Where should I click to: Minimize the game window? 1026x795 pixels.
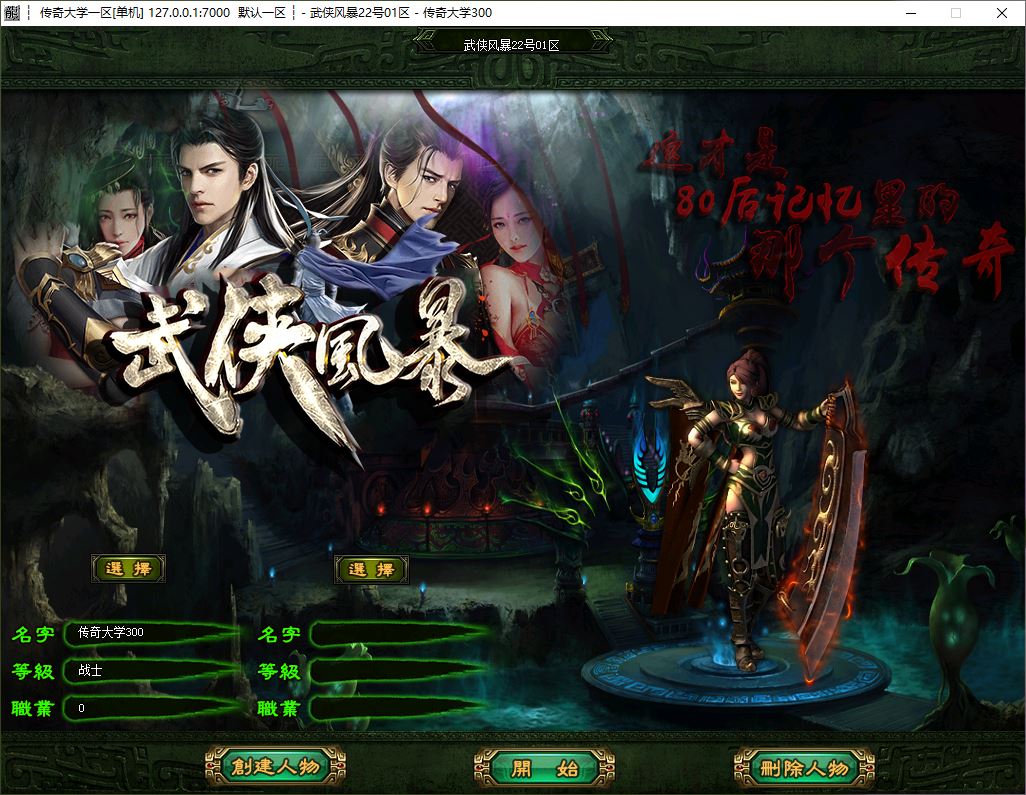click(x=911, y=12)
